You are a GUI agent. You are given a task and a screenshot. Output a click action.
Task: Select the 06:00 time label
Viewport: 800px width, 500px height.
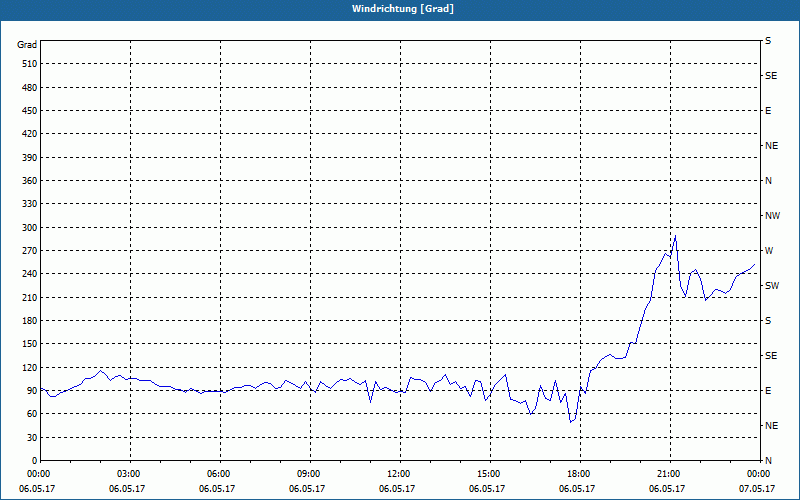220,474
